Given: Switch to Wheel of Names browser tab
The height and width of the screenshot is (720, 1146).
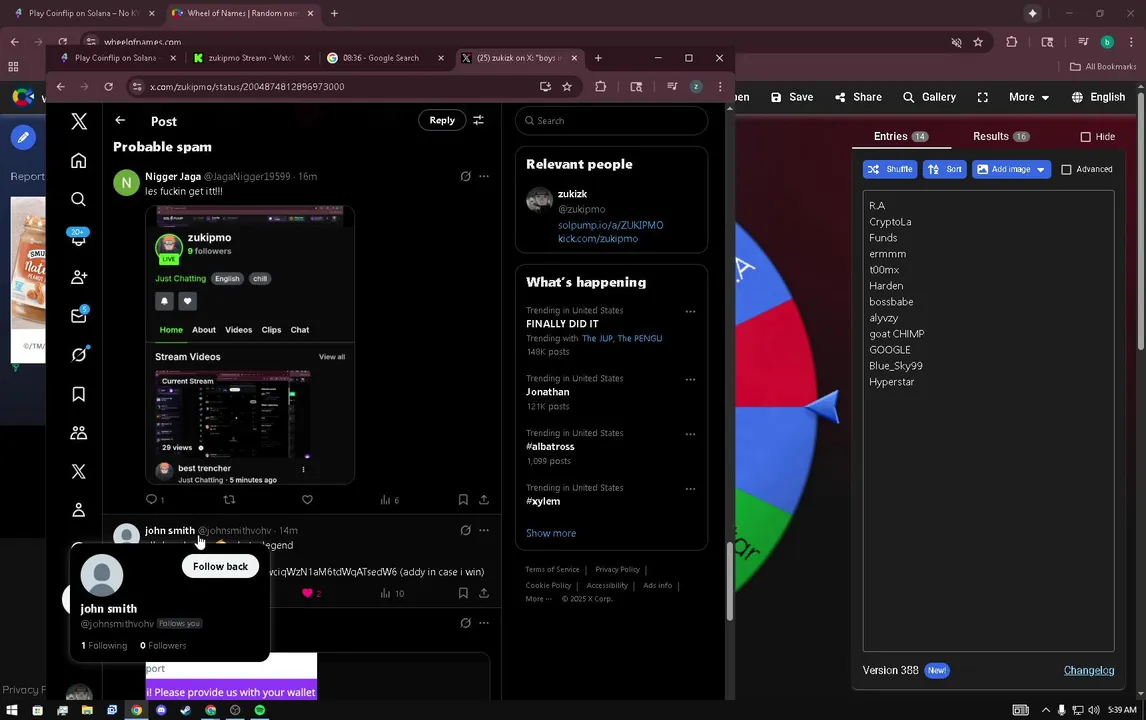Looking at the screenshot, I should click(242, 13).
